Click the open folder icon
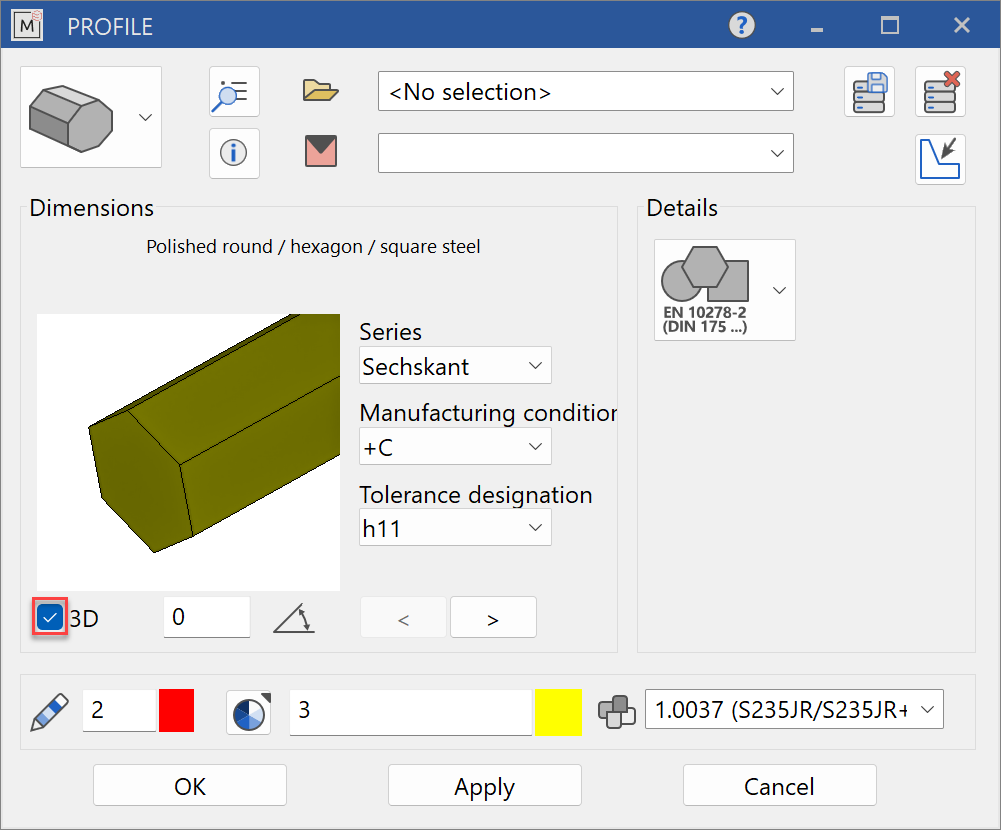Screen dimensions: 1001x830 pos(320,91)
